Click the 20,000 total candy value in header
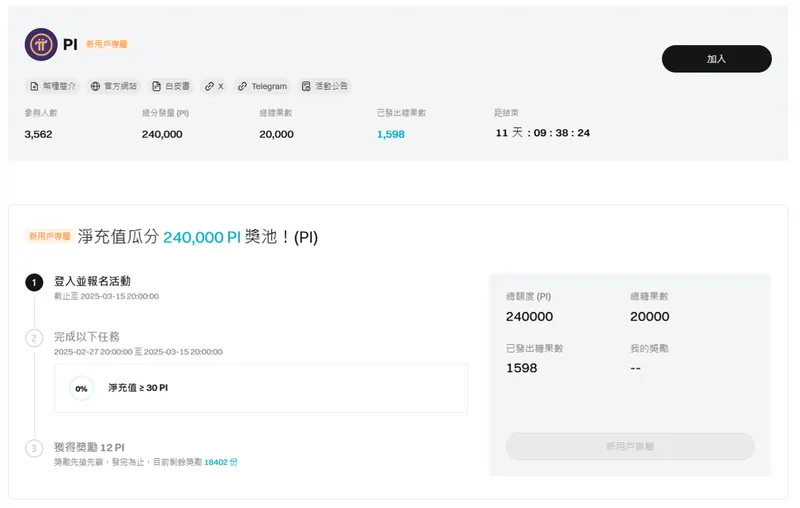 point(276,134)
